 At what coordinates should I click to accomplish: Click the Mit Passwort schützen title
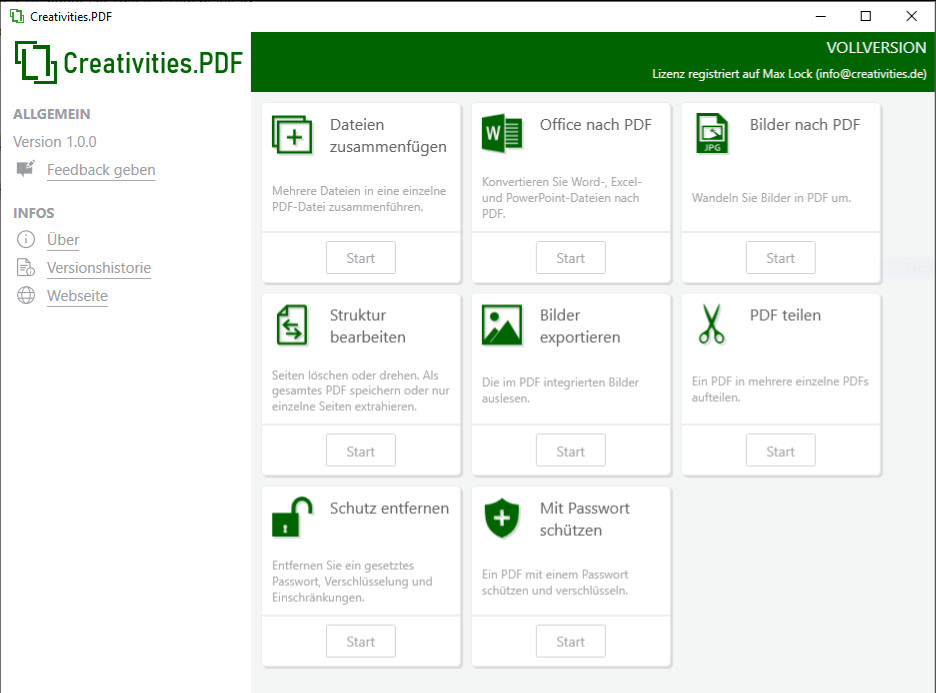pyautogui.click(x=584, y=519)
